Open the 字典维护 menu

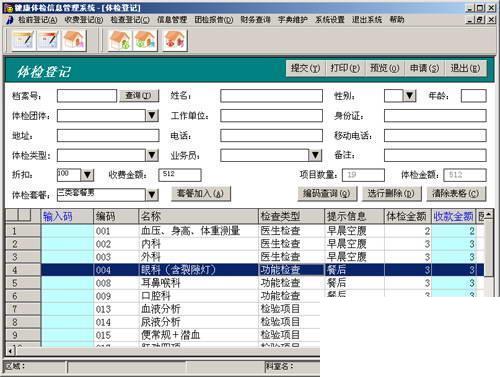(293, 20)
